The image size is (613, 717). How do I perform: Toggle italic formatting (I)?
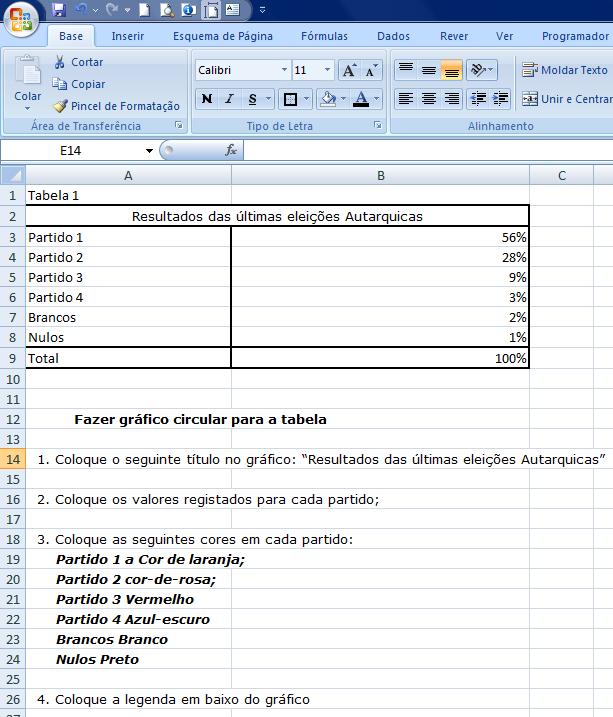point(229,99)
